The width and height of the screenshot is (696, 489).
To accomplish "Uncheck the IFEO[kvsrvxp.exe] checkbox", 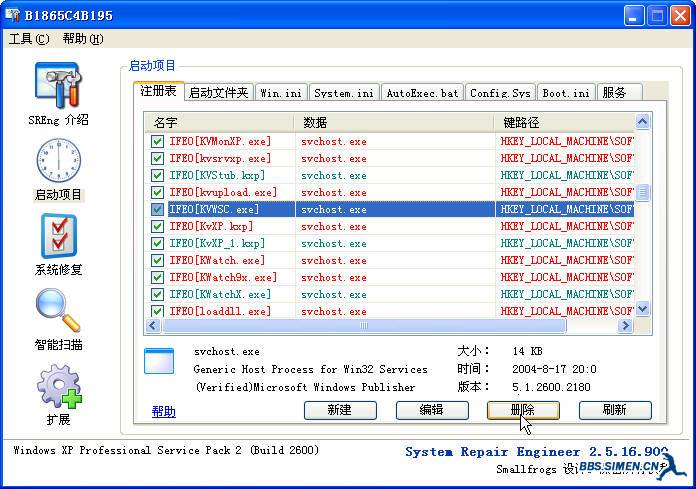I will (157, 158).
